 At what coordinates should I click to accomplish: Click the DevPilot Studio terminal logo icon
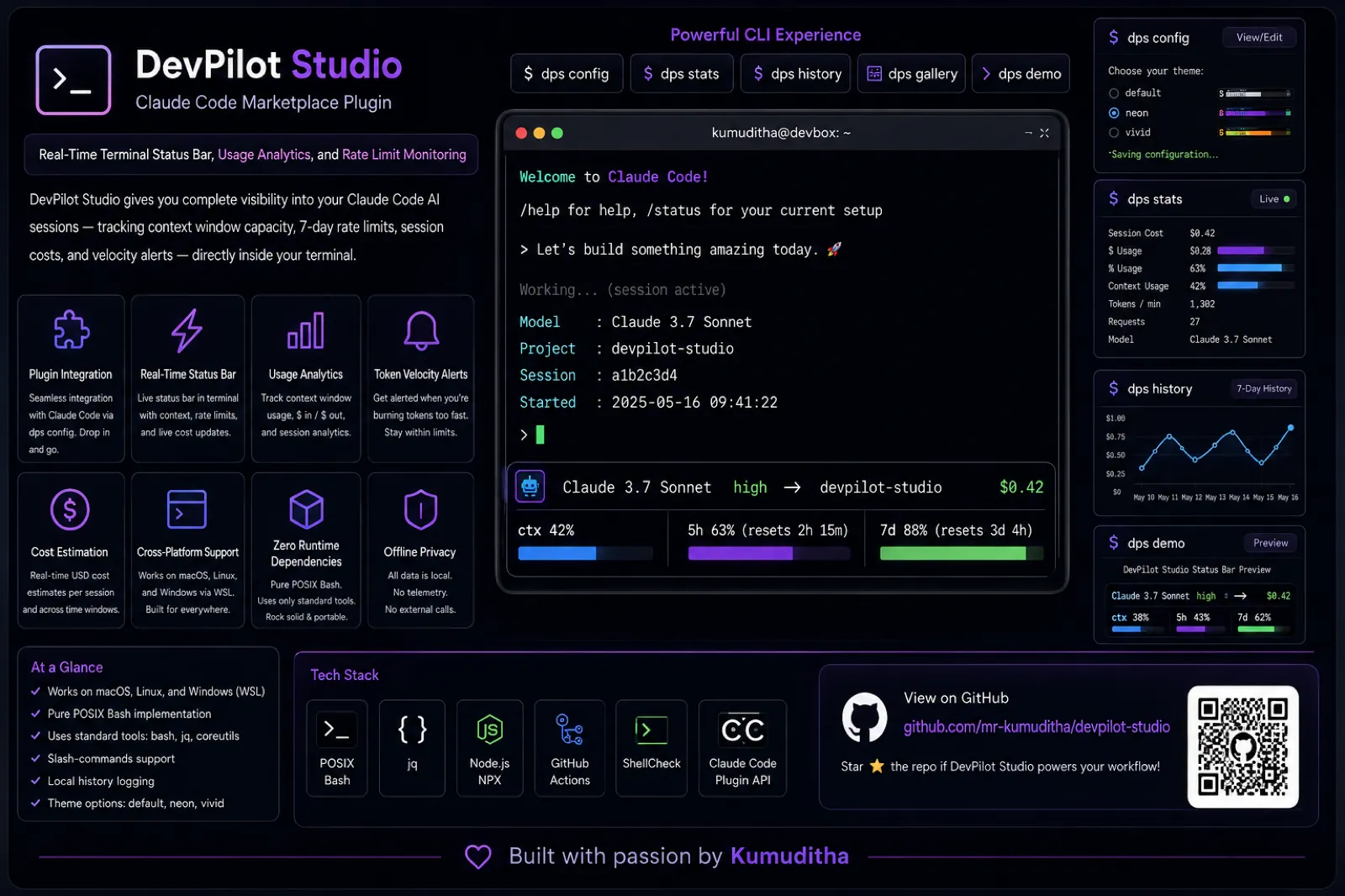point(73,80)
